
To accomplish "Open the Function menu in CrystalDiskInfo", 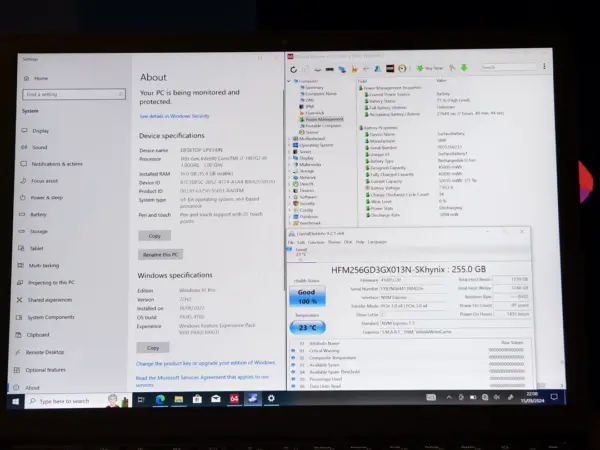I will pos(316,243).
